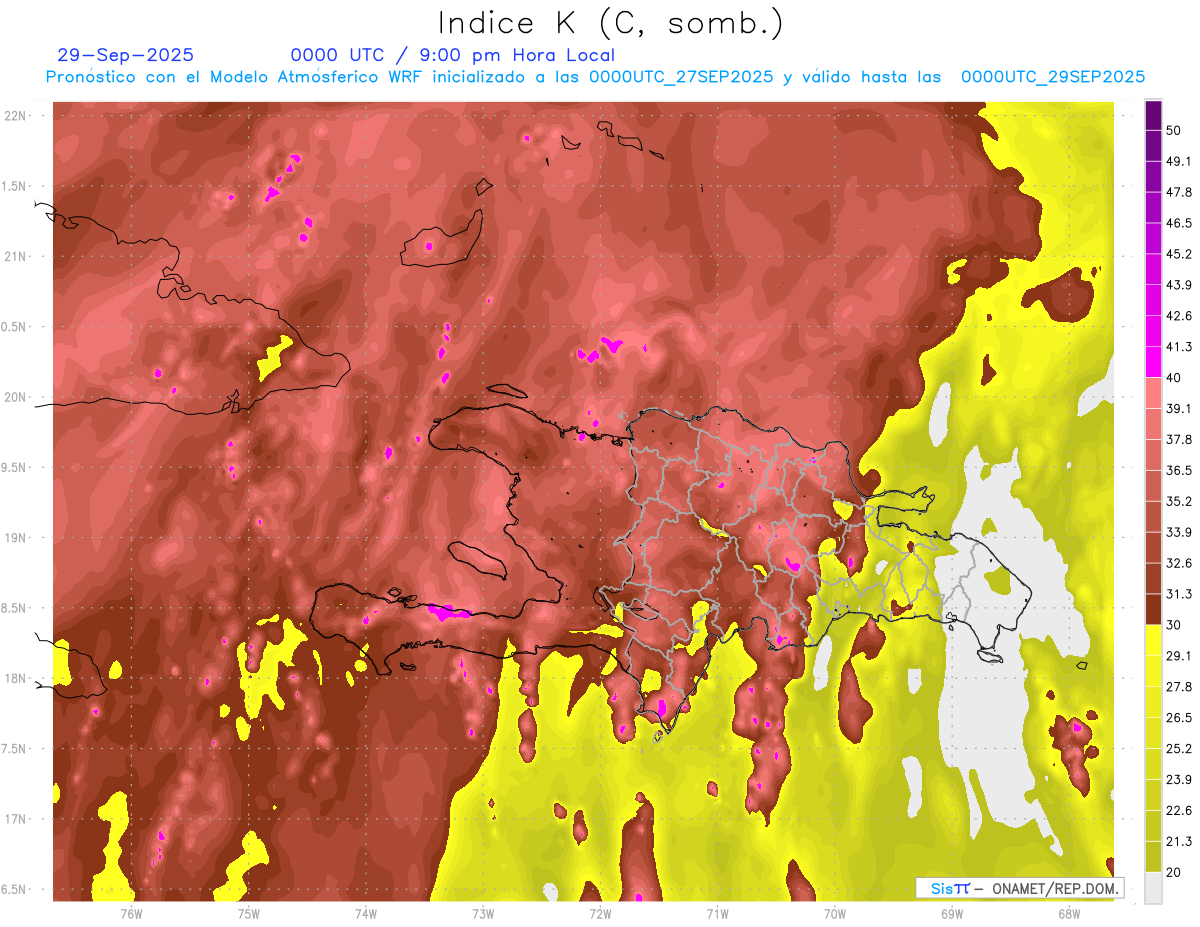The image size is (1200, 927).
Task: Click the title "Indice K (C, somb.)"
Action: [610, 24]
